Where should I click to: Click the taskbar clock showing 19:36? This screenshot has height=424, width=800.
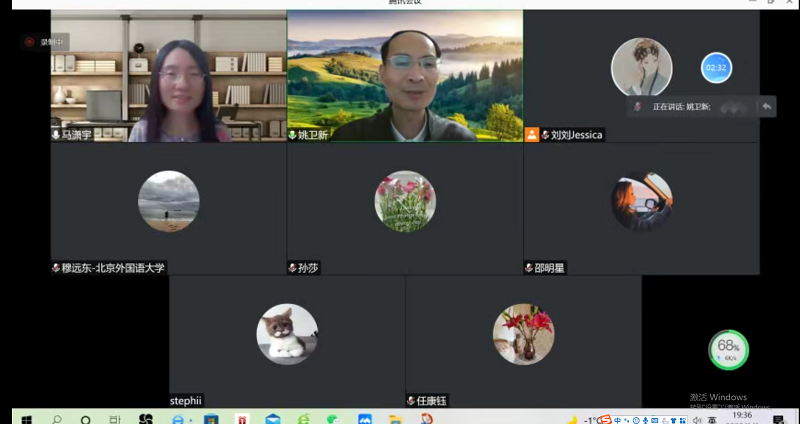(742, 415)
